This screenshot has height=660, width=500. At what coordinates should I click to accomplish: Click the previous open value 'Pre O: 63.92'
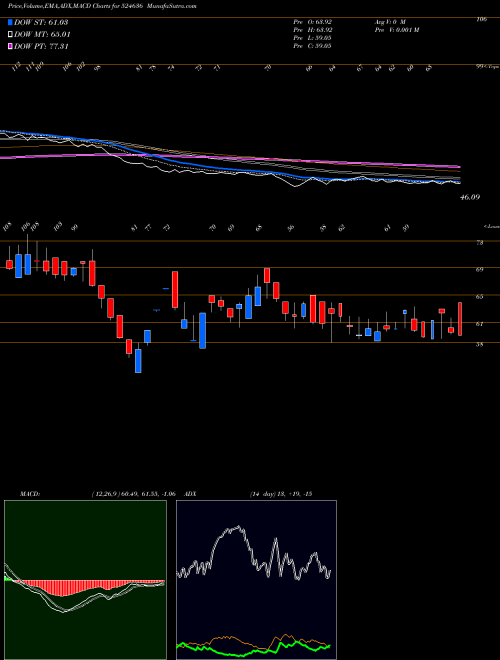[x=313, y=22]
